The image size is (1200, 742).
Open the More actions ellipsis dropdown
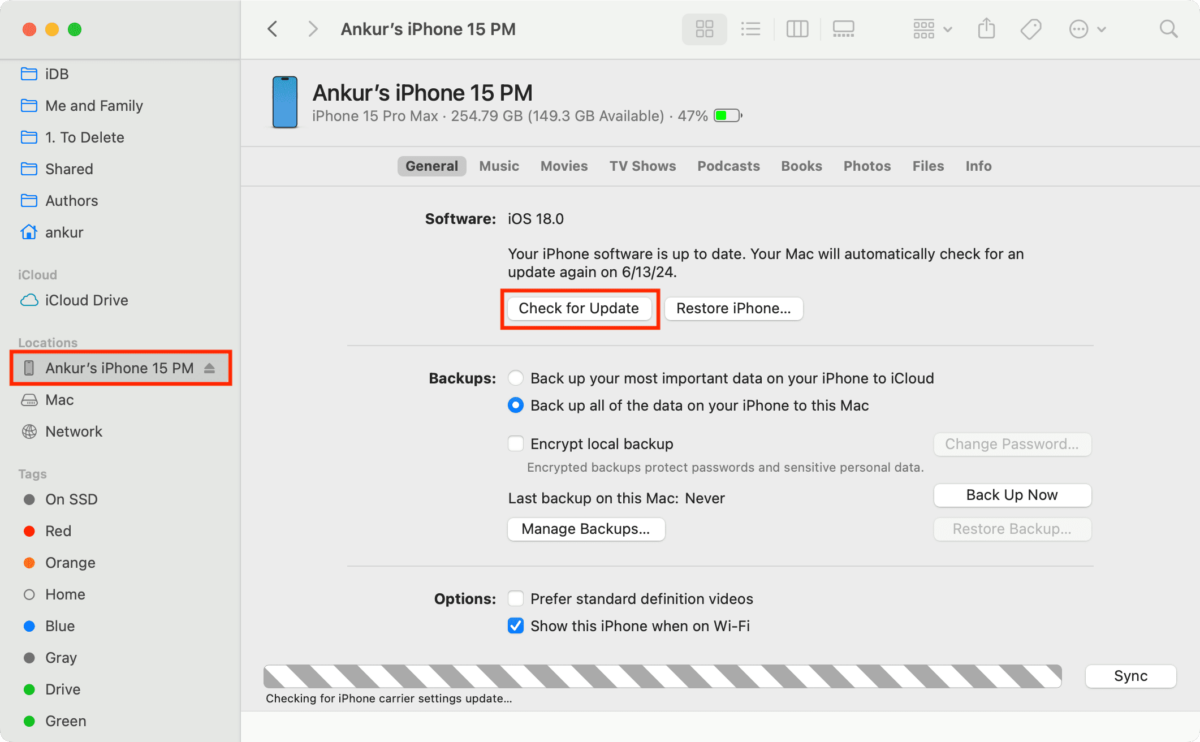[1088, 29]
